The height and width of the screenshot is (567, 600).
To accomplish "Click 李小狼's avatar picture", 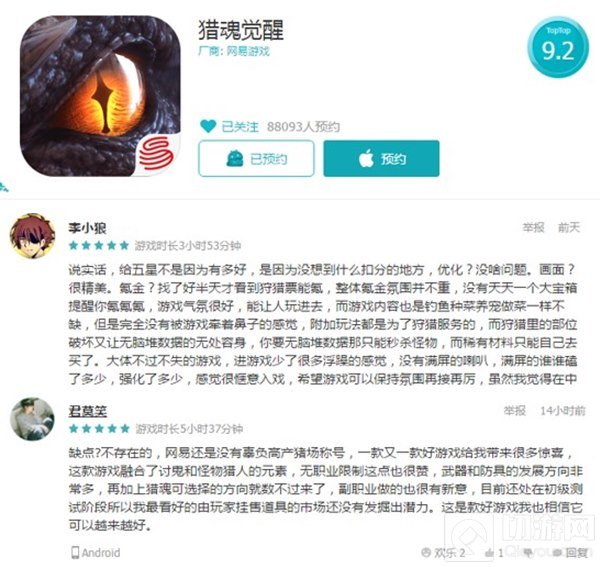I will click(33, 236).
